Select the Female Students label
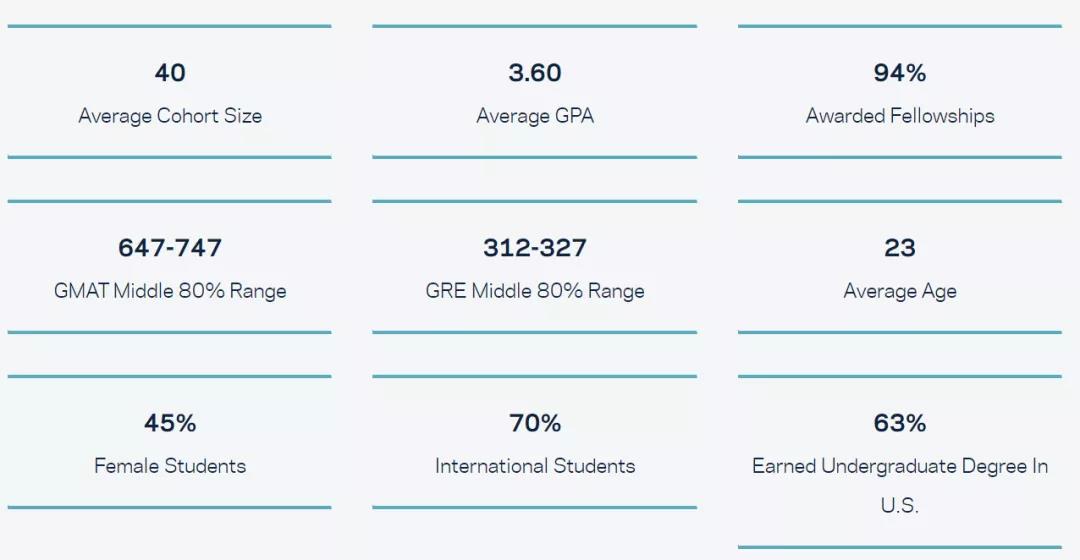 coord(170,466)
